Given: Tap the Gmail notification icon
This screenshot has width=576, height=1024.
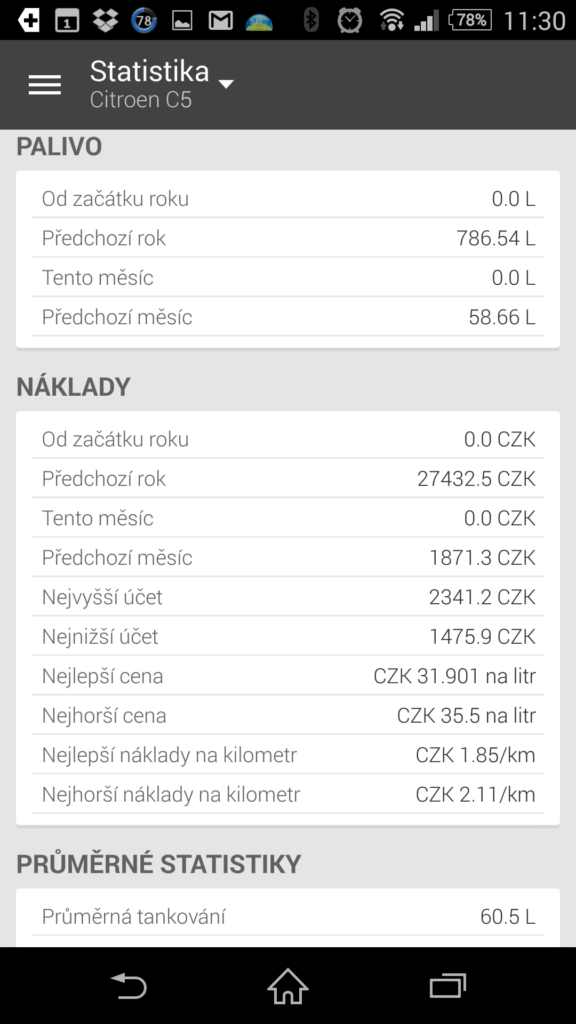Looking at the screenshot, I should [221, 21].
